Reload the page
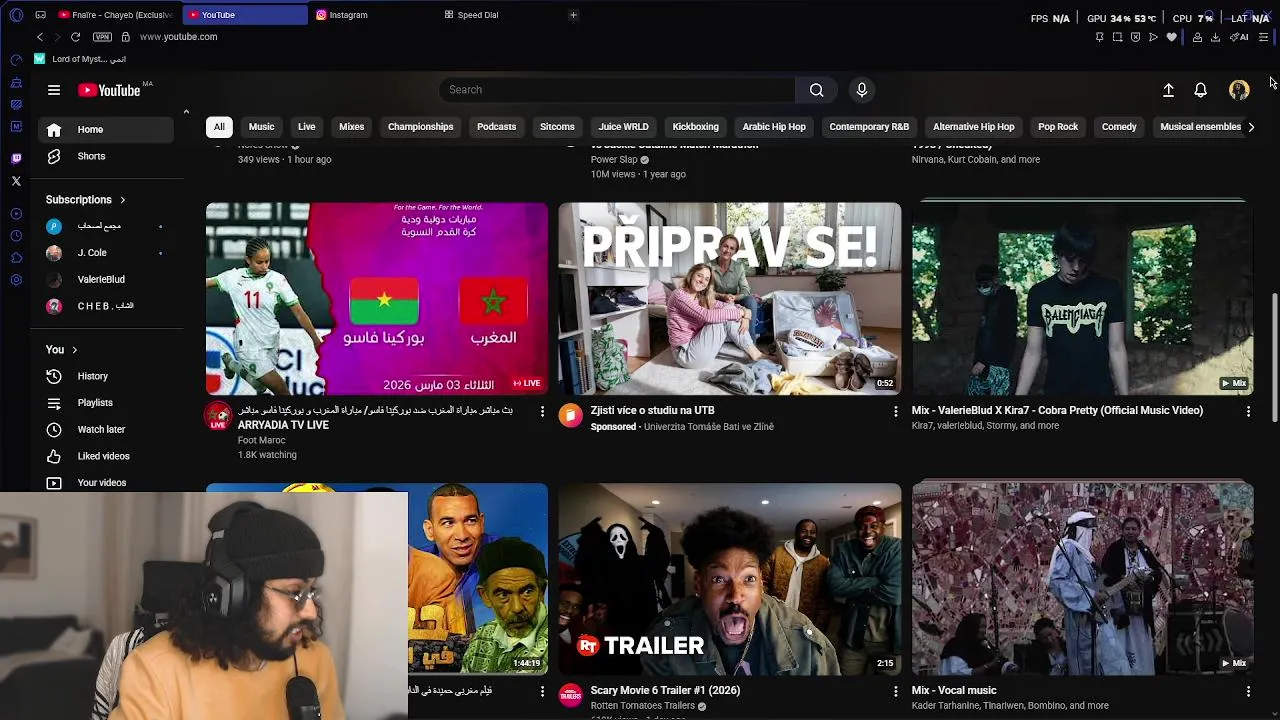Screen dimensions: 1280x720 coord(75,37)
